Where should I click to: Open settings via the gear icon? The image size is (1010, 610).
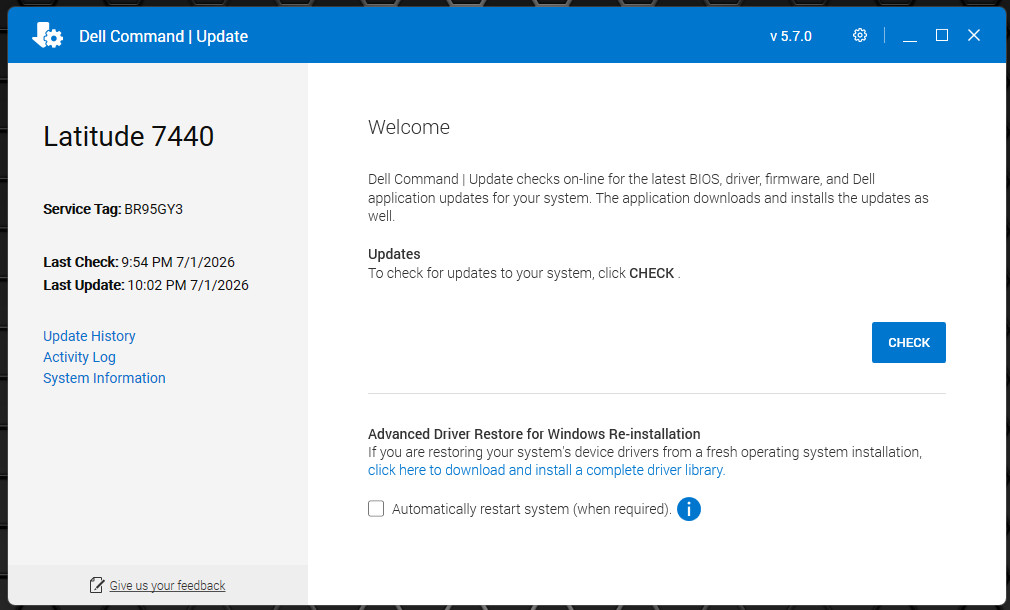tap(860, 35)
